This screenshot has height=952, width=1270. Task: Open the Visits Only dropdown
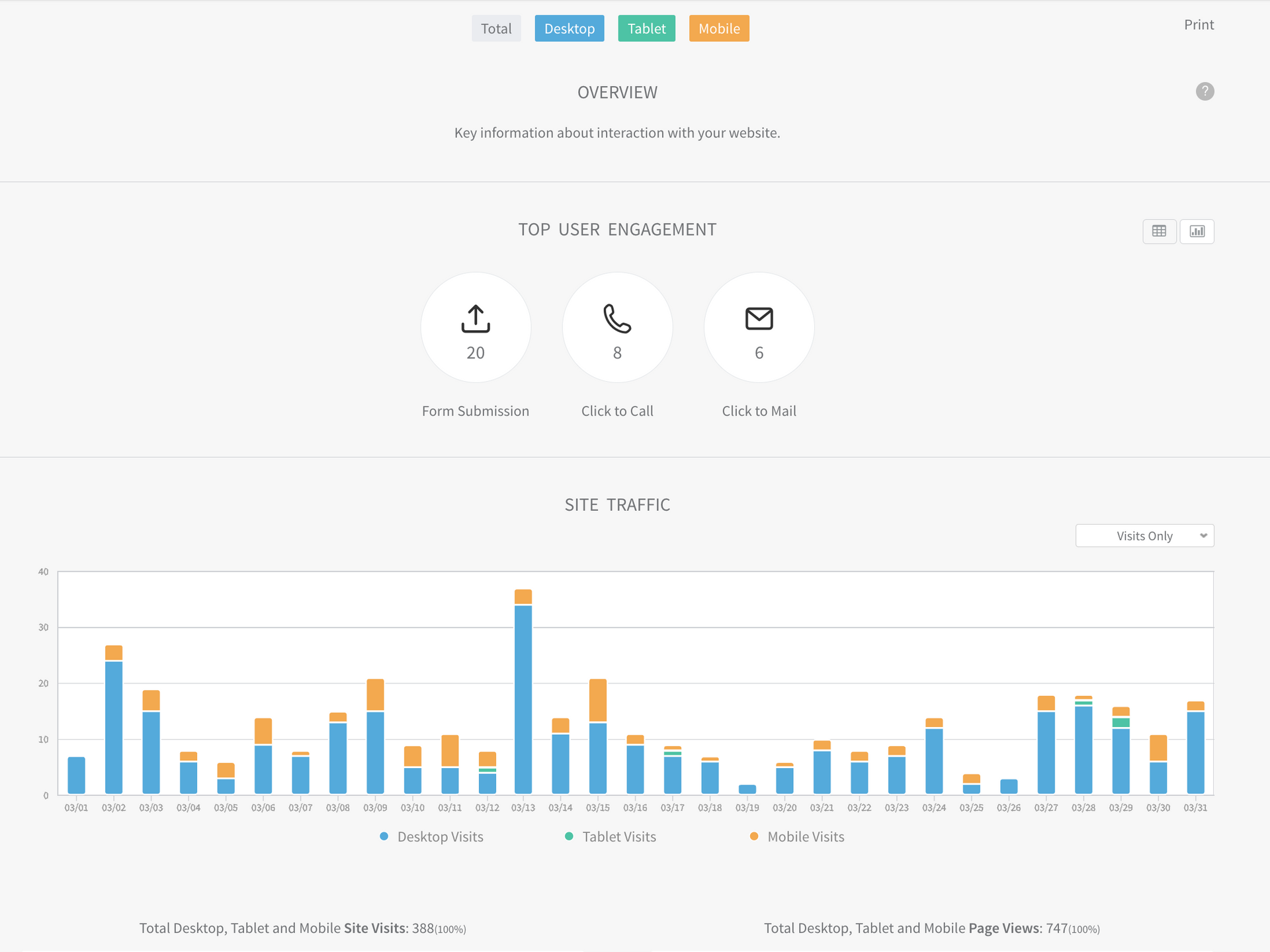(x=1144, y=536)
